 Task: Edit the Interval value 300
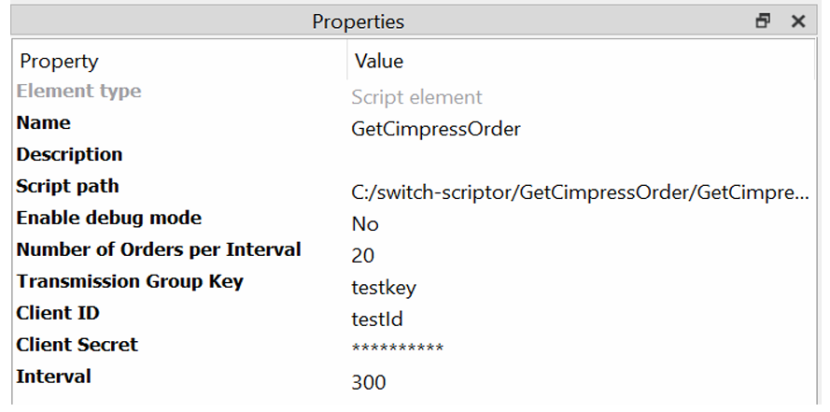point(369,382)
